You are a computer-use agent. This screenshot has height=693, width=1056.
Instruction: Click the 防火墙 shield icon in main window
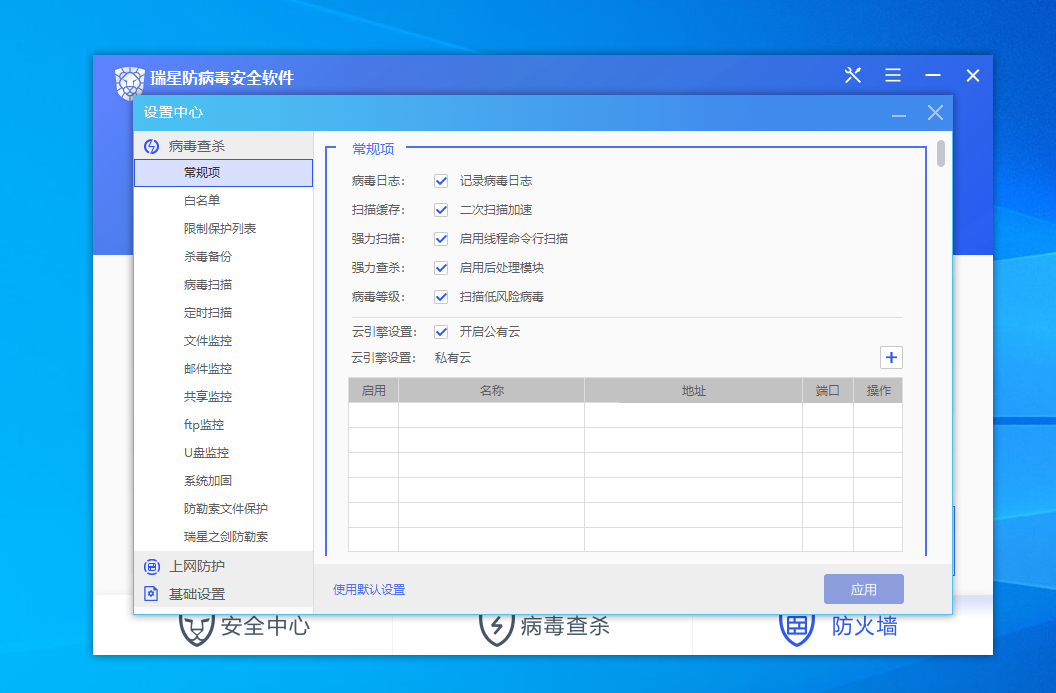[797, 629]
